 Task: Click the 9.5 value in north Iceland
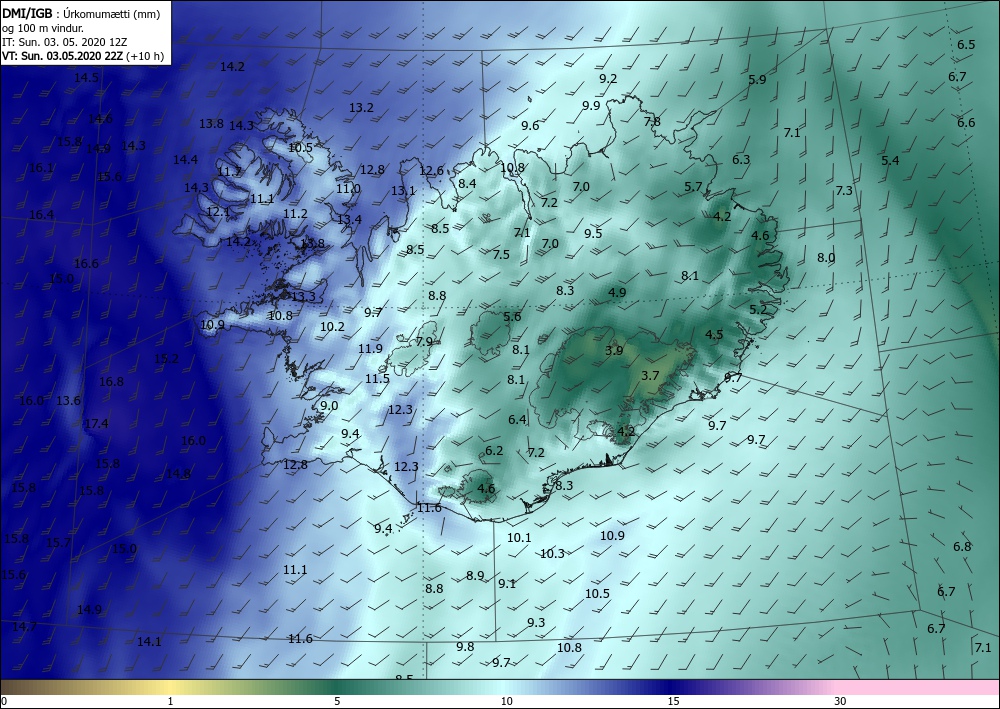coord(593,233)
